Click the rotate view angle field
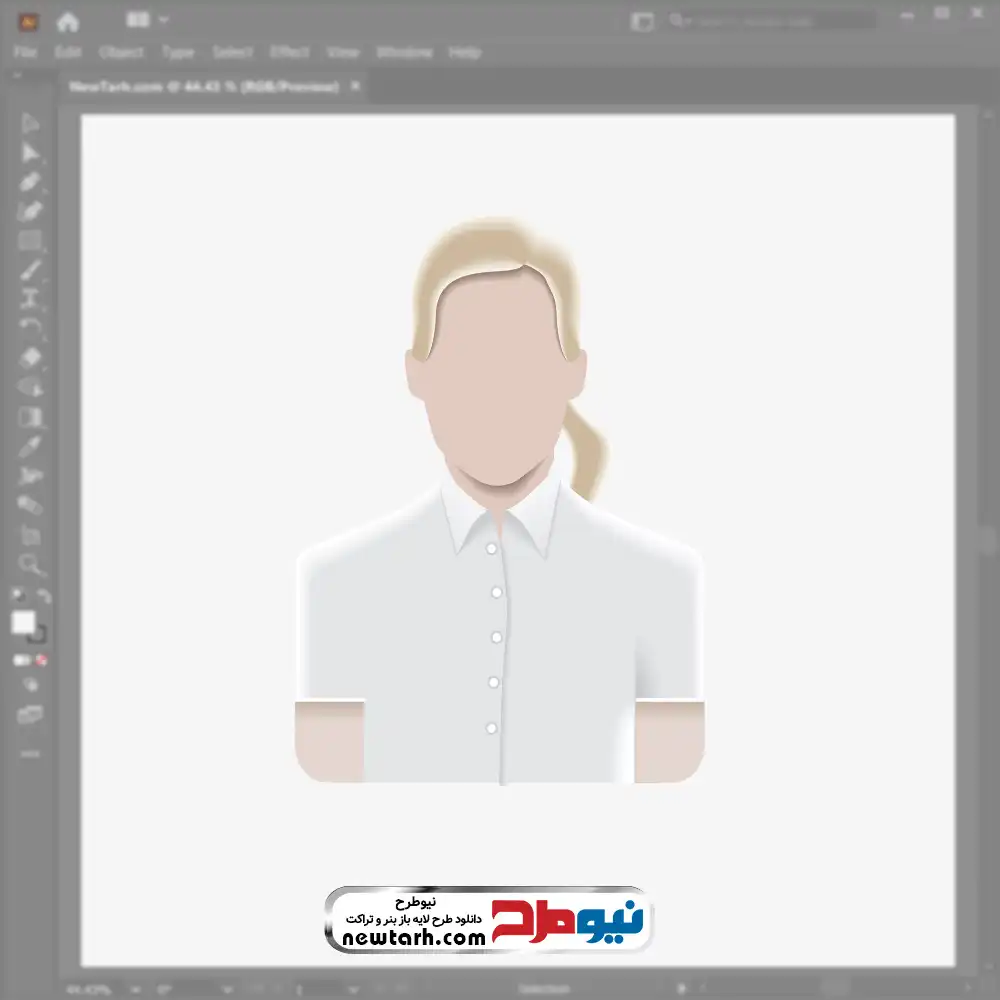The width and height of the screenshot is (1000, 1000). 185,990
